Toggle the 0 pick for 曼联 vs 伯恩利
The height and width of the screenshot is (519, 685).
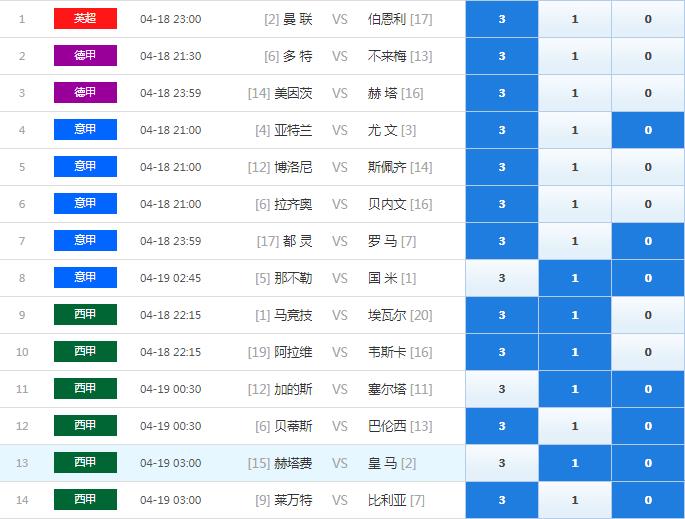coord(648,19)
